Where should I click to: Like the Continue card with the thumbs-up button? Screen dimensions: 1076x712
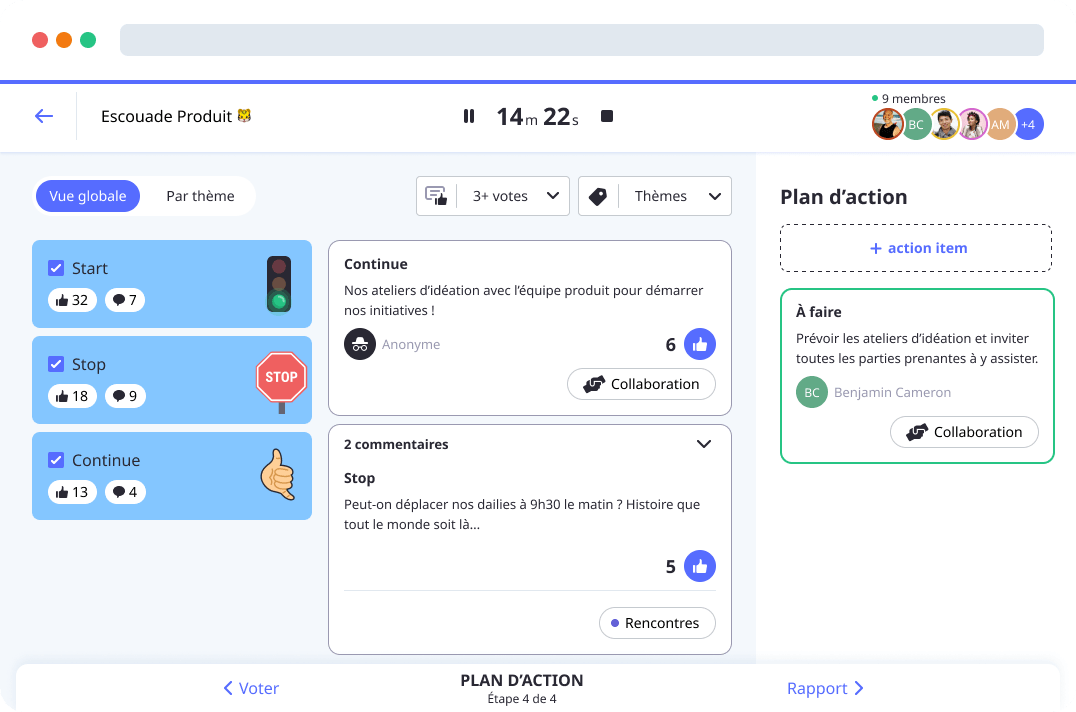[x=700, y=344]
